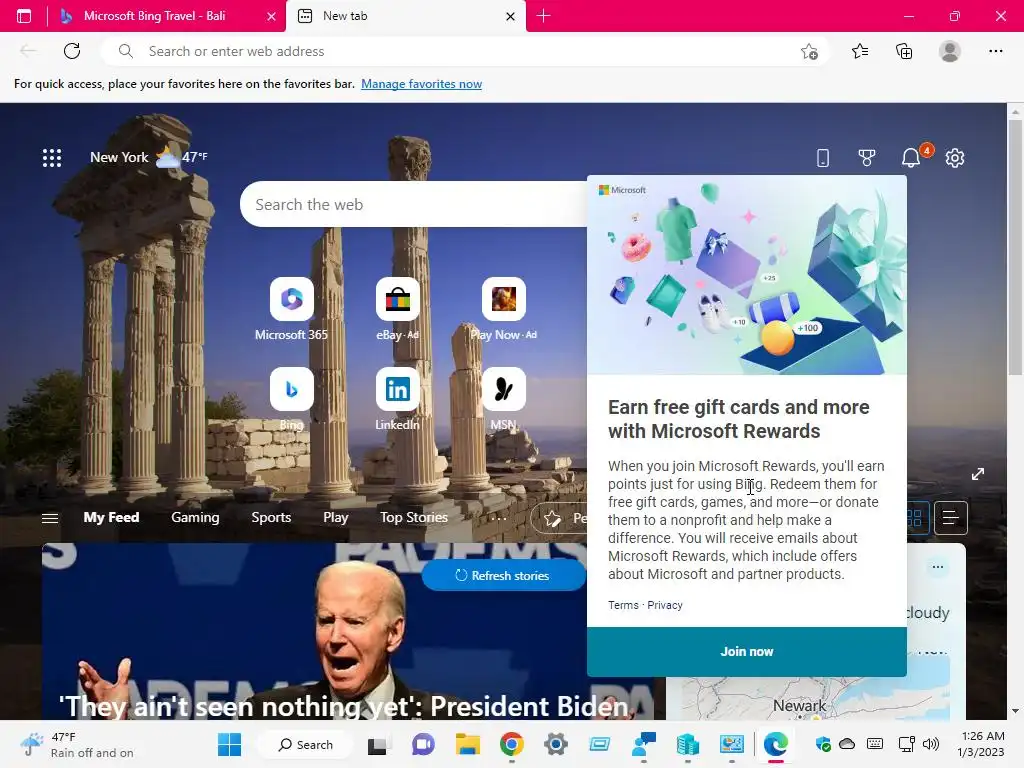Open Collections icon in toolbar

[904, 51]
